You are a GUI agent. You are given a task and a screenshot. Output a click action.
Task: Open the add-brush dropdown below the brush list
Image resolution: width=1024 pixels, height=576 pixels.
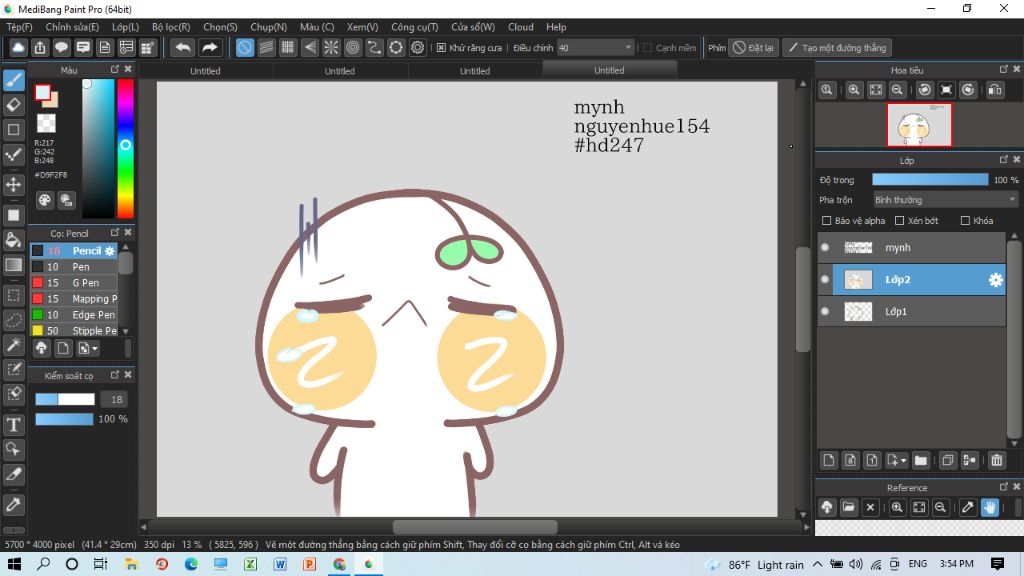[88, 349]
